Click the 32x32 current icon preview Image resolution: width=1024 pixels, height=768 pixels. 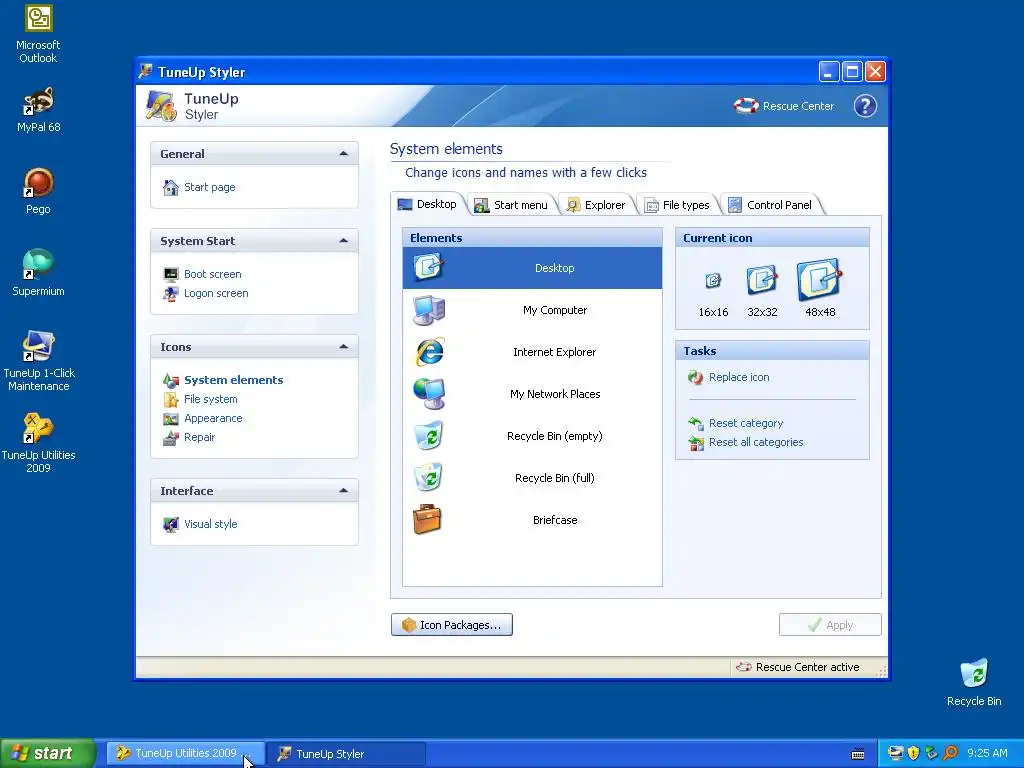762,280
